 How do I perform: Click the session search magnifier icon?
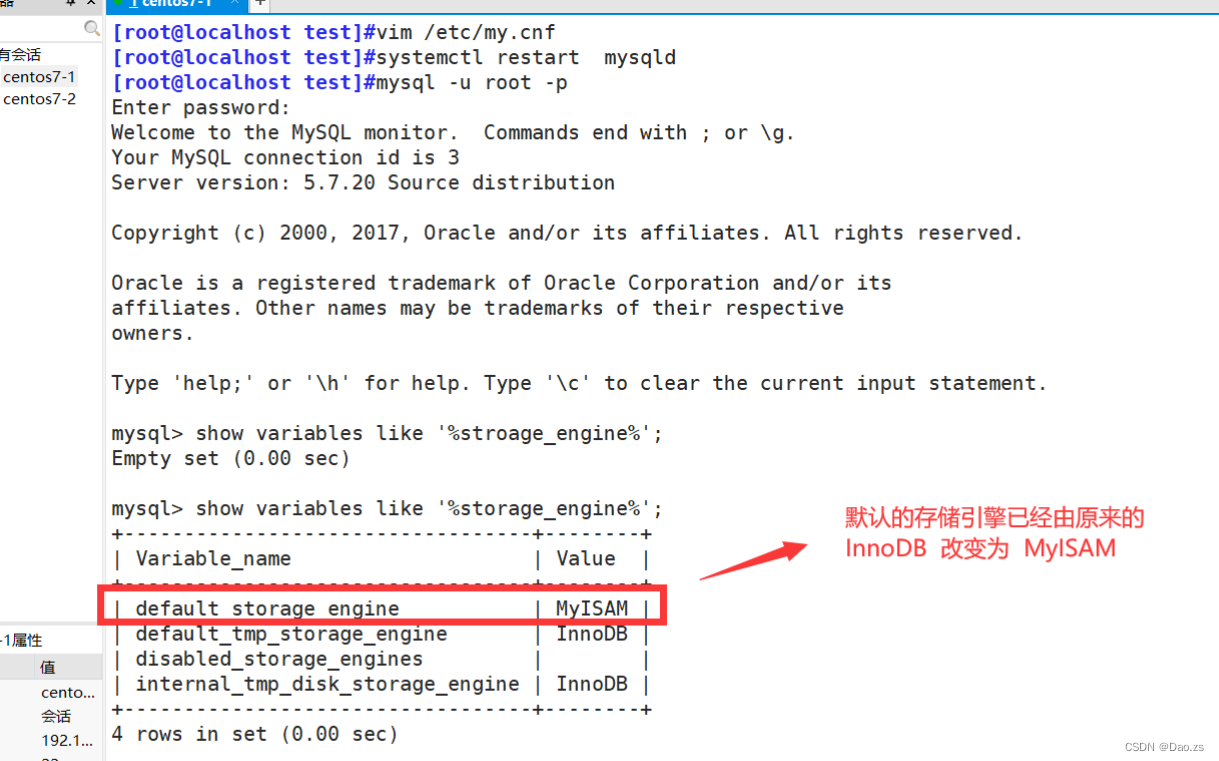tap(92, 29)
